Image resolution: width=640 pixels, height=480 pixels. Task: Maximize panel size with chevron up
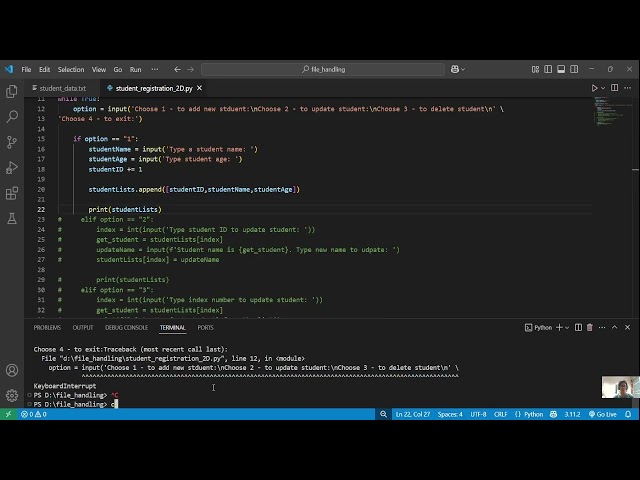coord(614,327)
